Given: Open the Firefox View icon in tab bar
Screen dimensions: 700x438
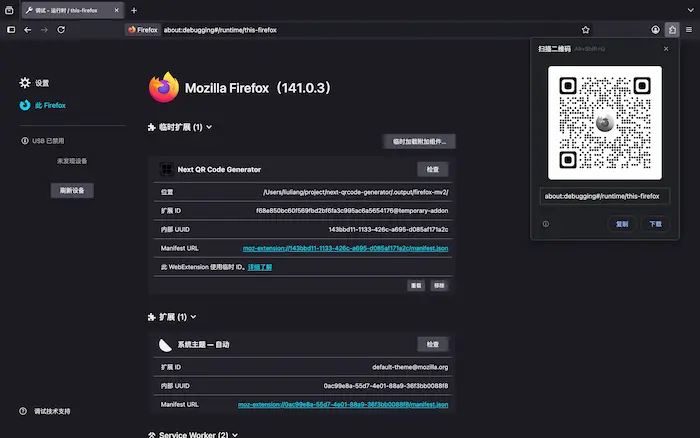Looking at the screenshot, I should [x=9, y=10].
